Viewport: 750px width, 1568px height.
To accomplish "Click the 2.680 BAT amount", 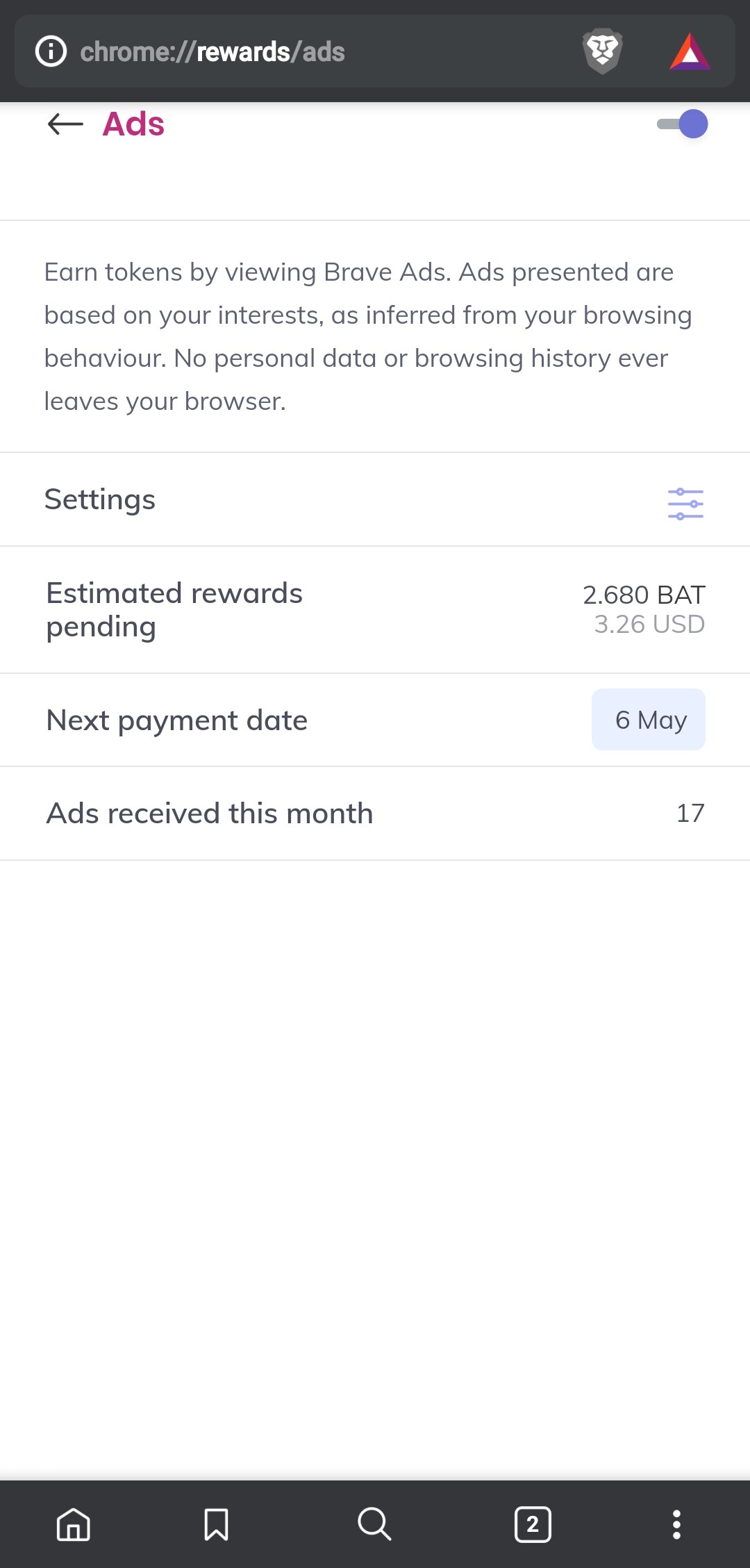I will [644, 595].
